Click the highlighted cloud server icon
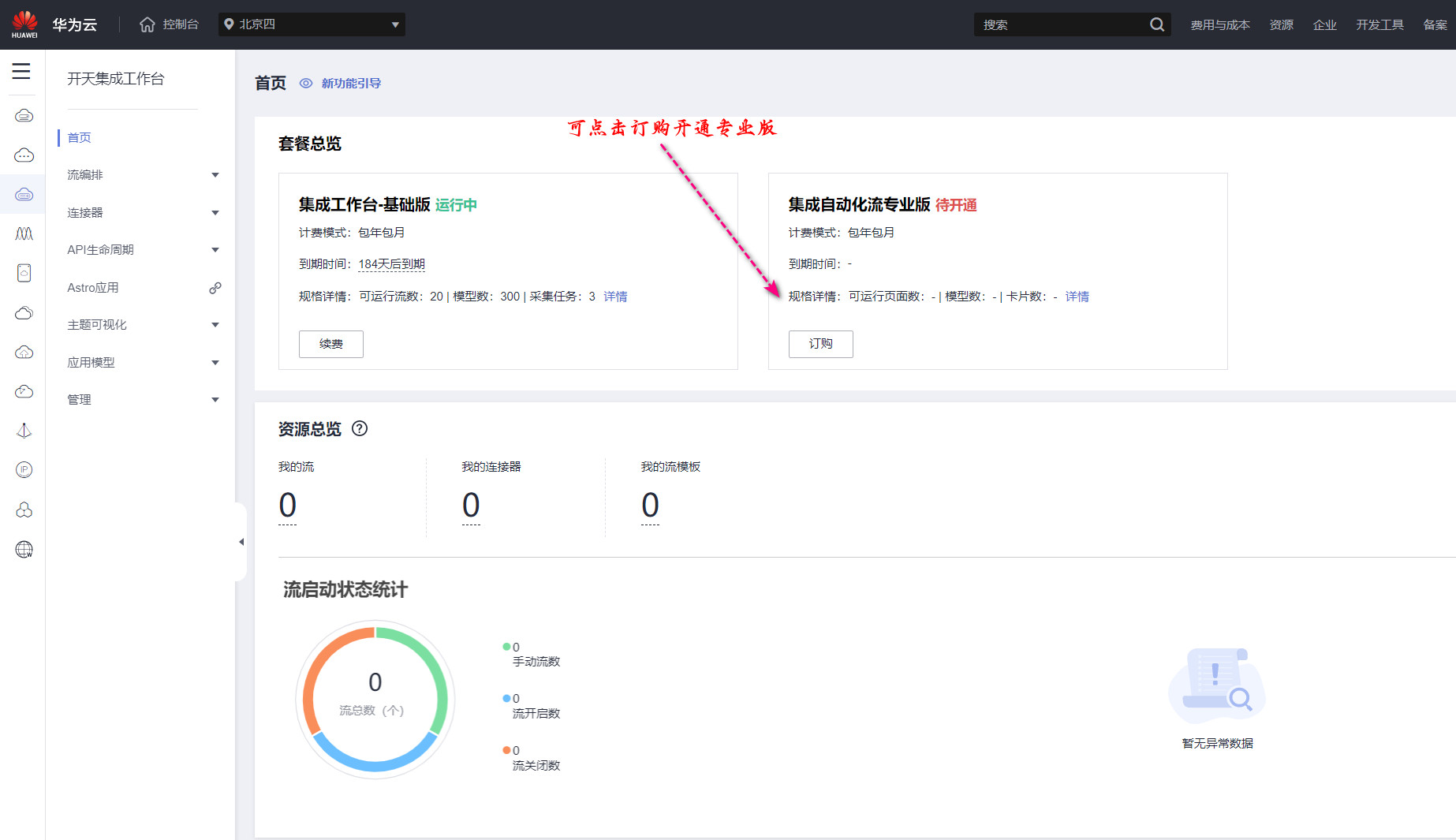1456x840 pixels. [x=24, y=194]
